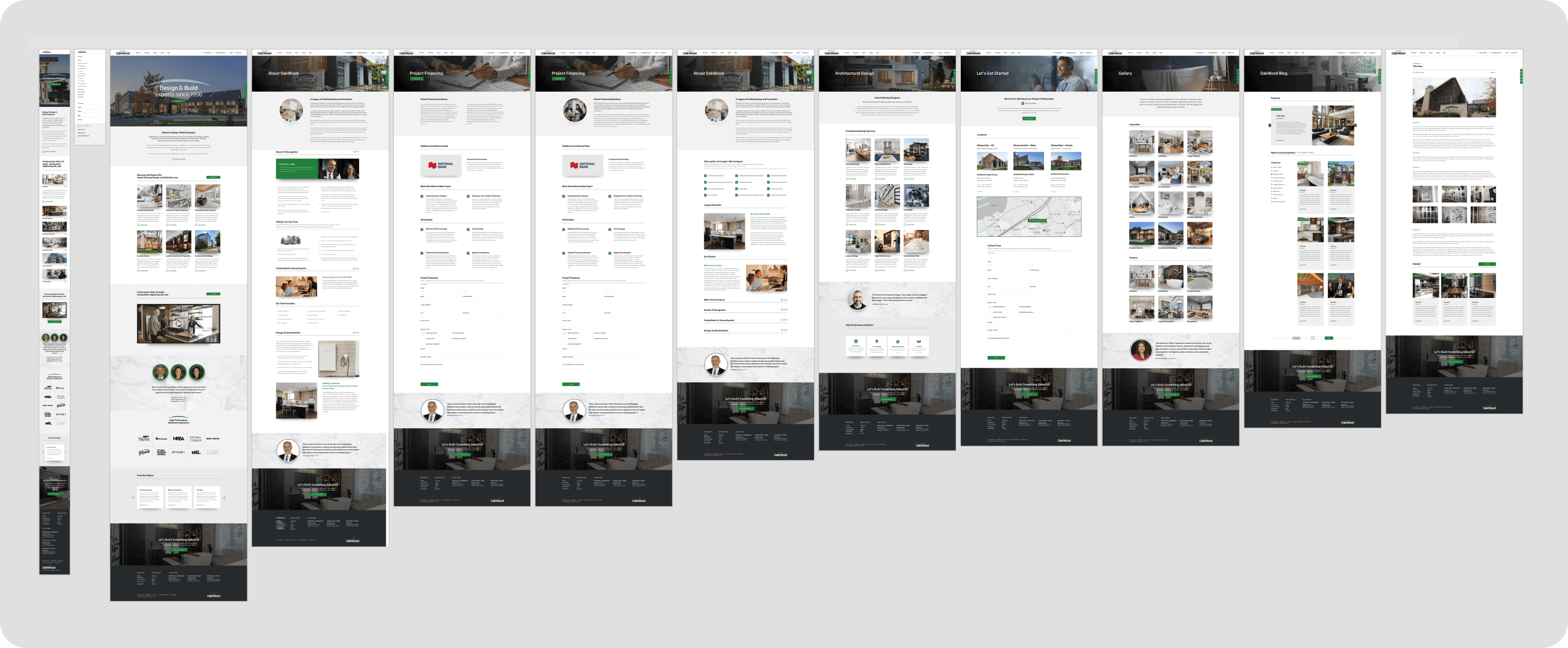Click the OakWood logo icon top left
The height and width of the screenshot is (648, 1568).
pyautogui.click(x=46, y=52)
